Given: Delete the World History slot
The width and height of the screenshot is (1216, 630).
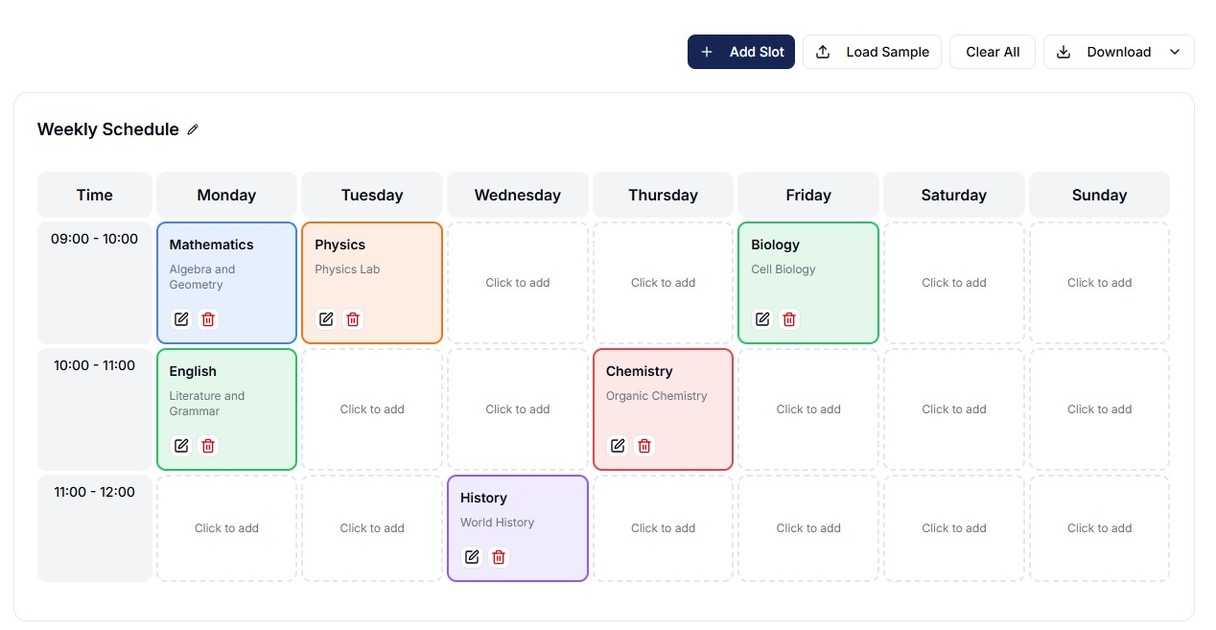Looking at the screenshot, I should (x=499, y=557).
